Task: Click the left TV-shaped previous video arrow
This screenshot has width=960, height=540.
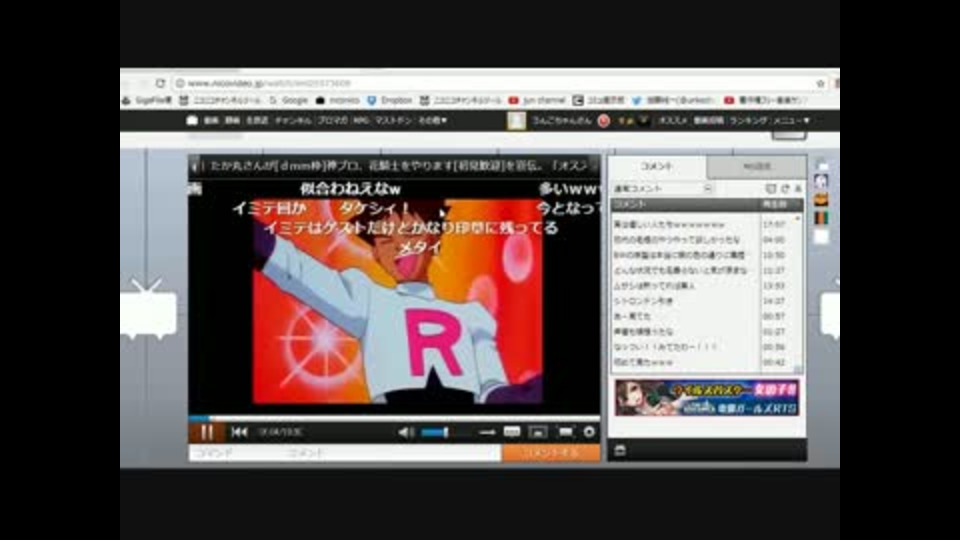Action: 149,309
